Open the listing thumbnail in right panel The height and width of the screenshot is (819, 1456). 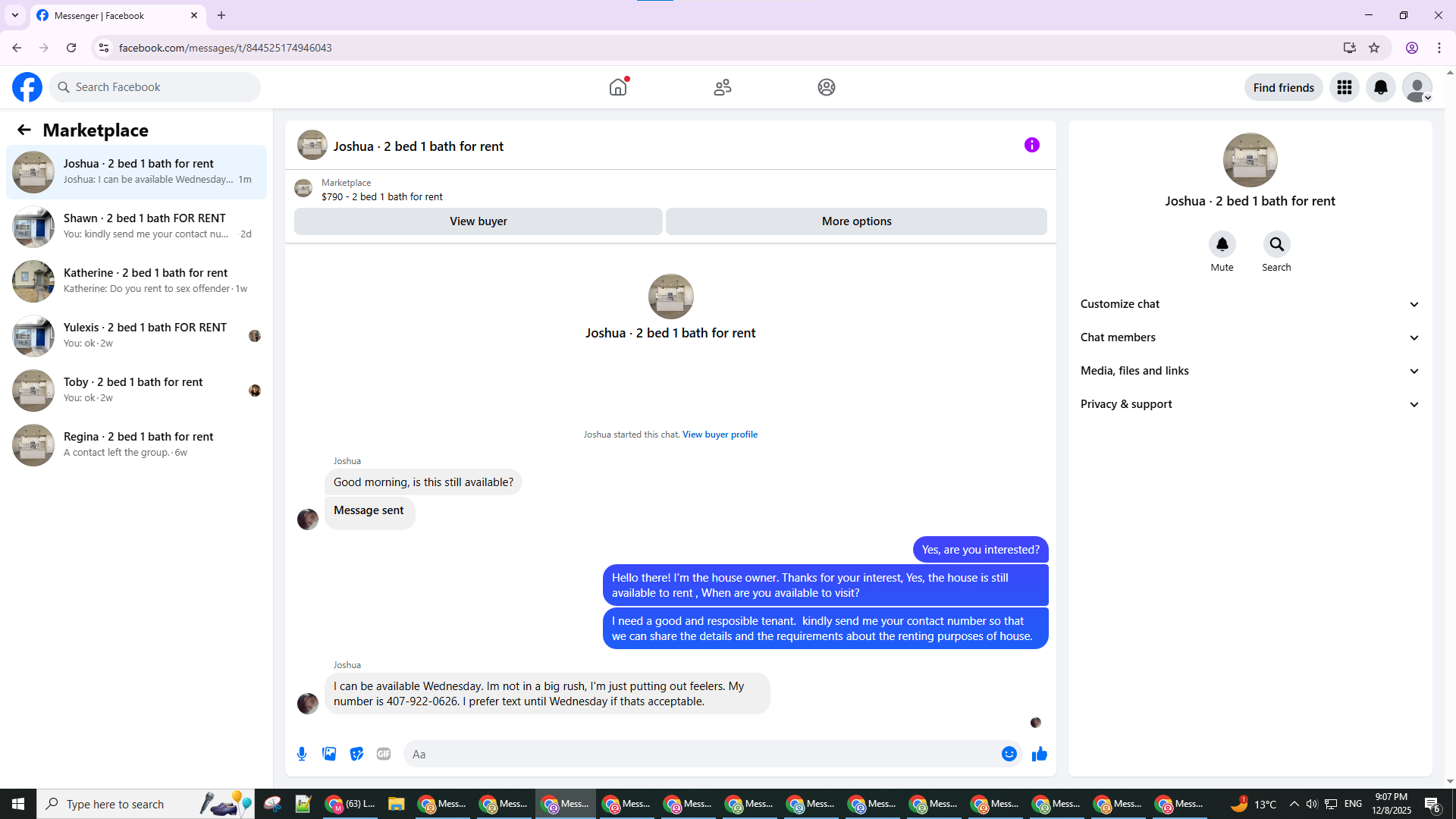pos(1250,160)
